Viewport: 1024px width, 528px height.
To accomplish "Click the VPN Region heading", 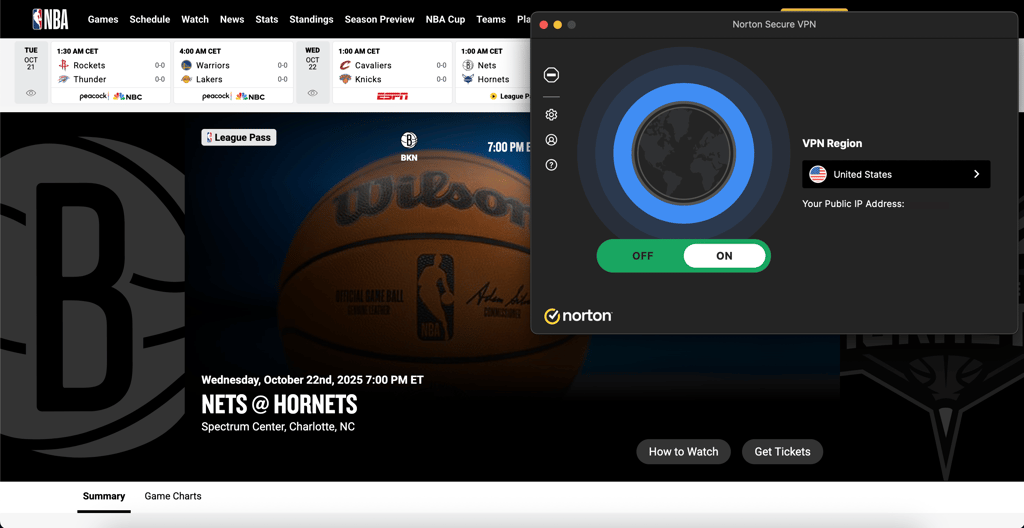I will pos(832,144).
